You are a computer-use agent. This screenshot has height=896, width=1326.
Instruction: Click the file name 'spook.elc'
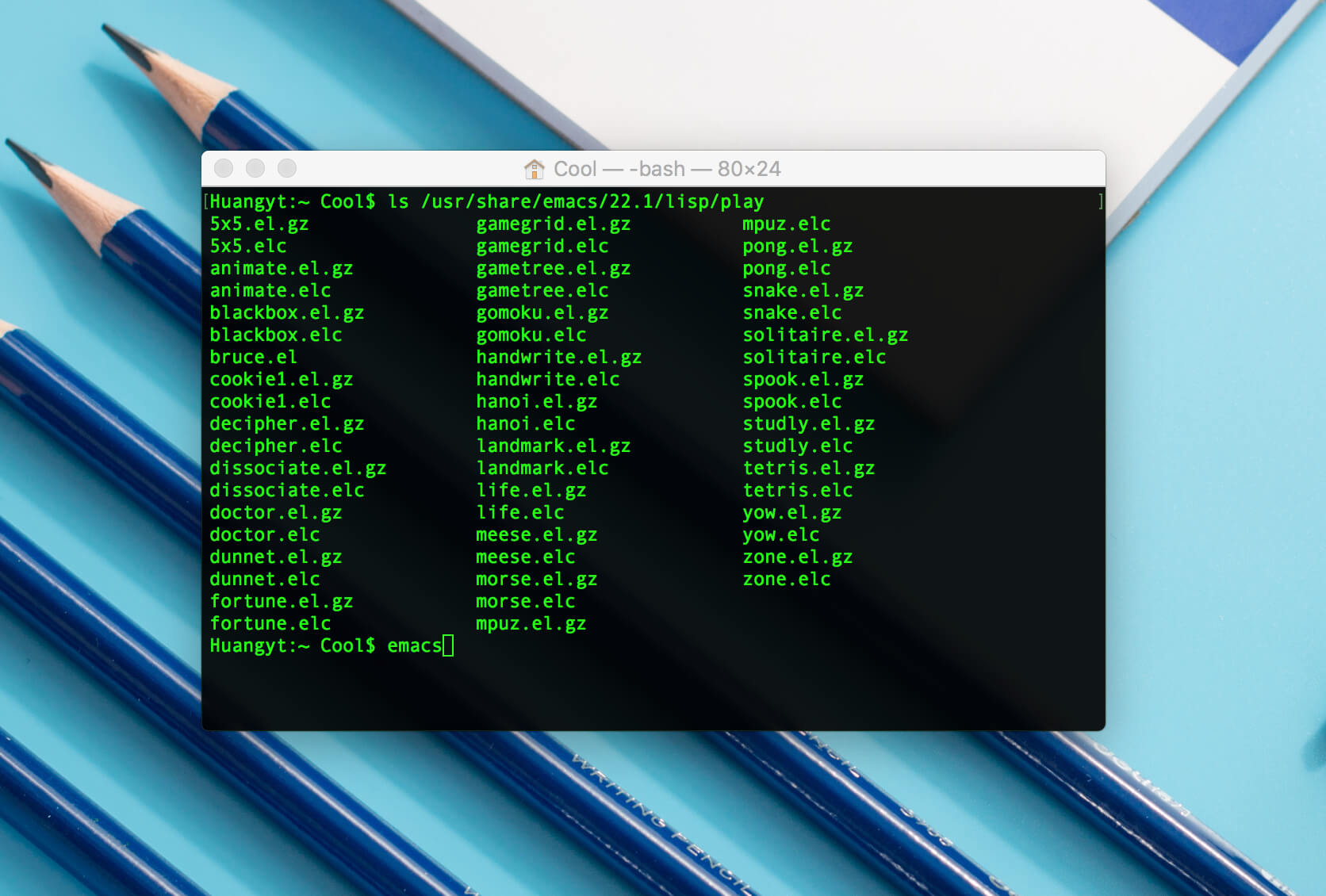[792, 401]
